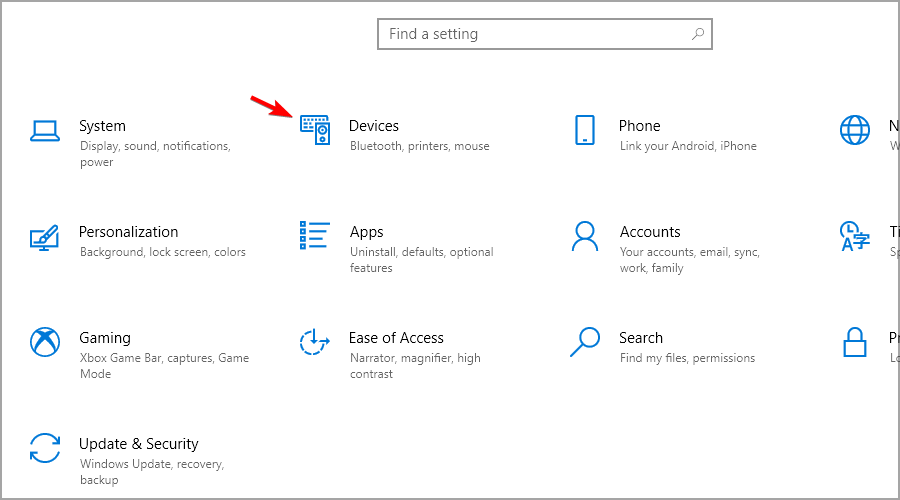
Task: Click 'Windows Update, recovery, backup' text
Action: click(x=152, y=472)
